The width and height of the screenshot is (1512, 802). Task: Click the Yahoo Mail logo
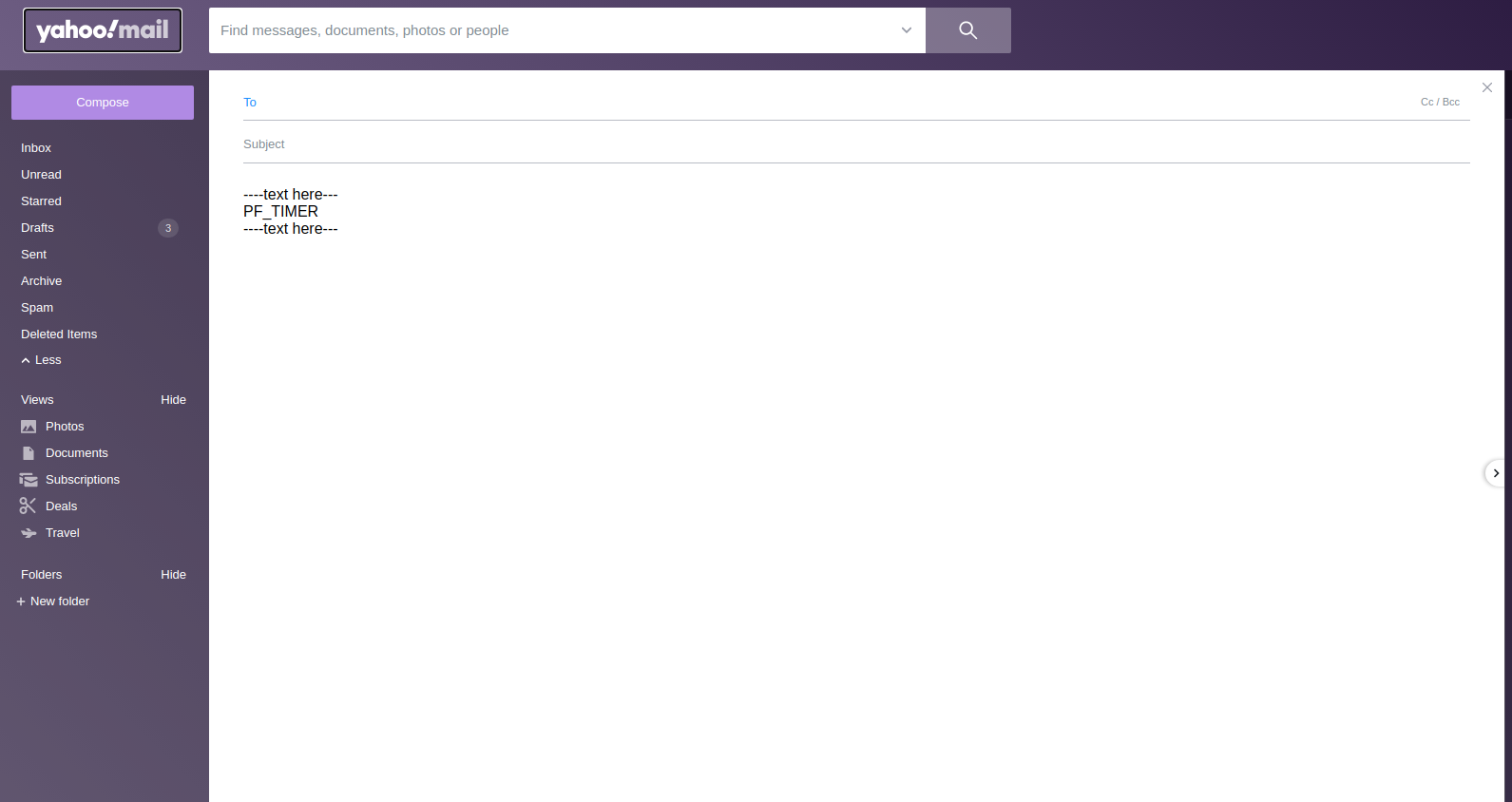coord(103,30)
